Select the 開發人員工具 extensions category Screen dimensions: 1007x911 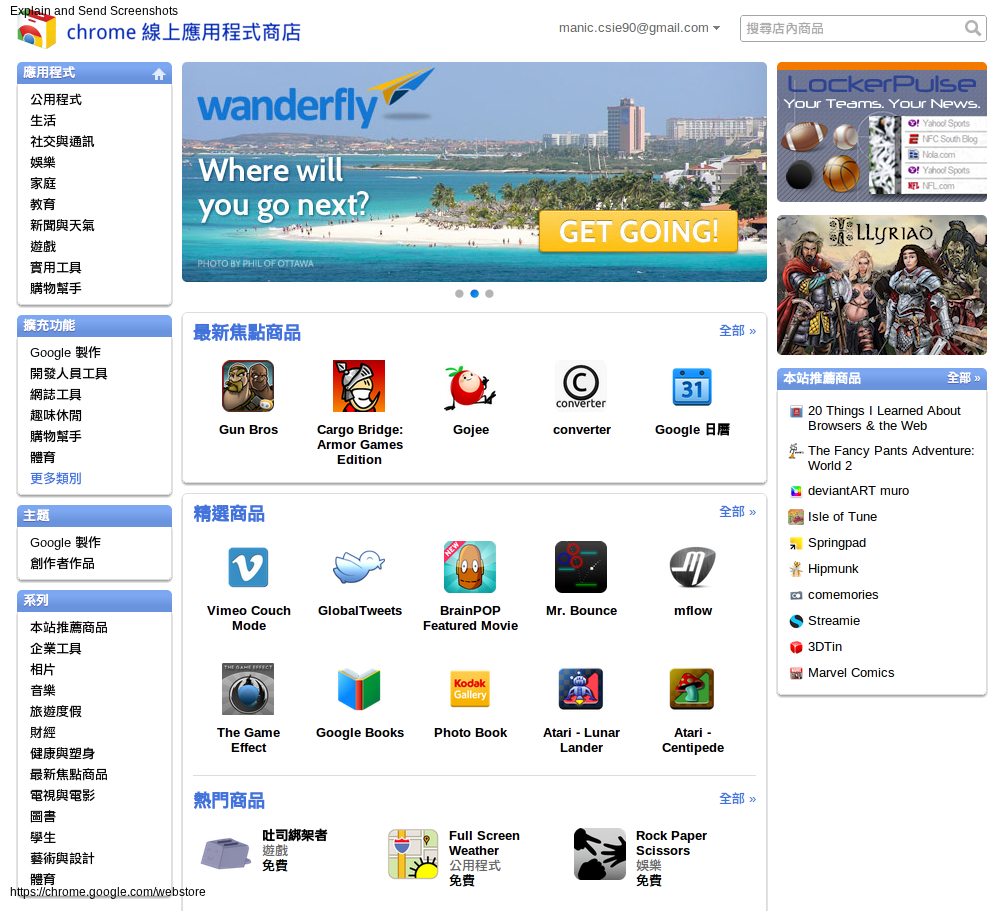tap(69, 374)
